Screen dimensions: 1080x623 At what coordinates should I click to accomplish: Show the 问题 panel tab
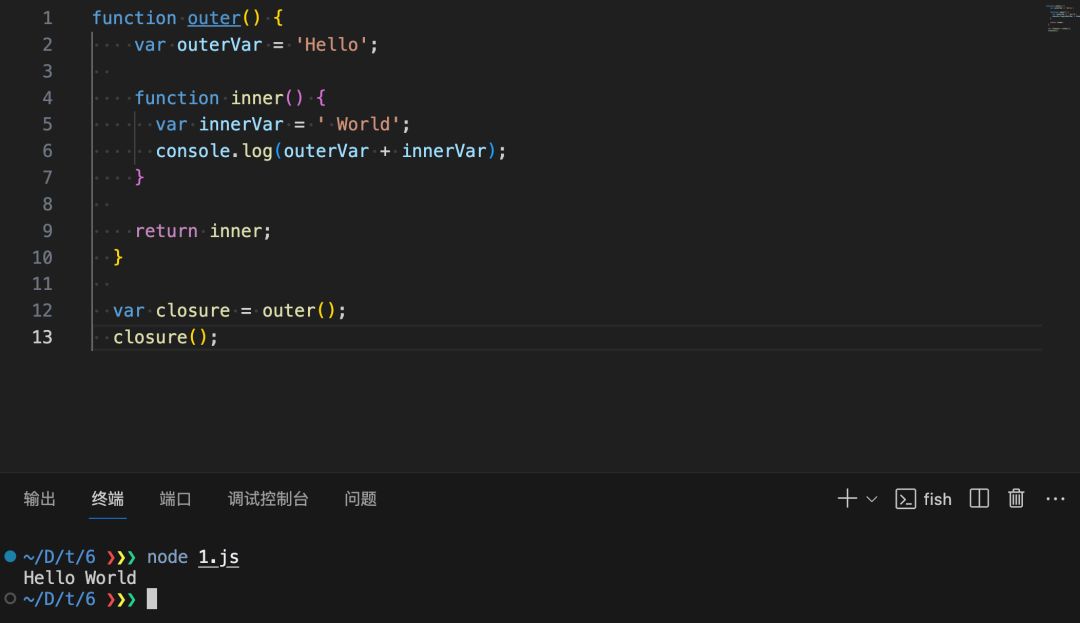click(360, 499)
